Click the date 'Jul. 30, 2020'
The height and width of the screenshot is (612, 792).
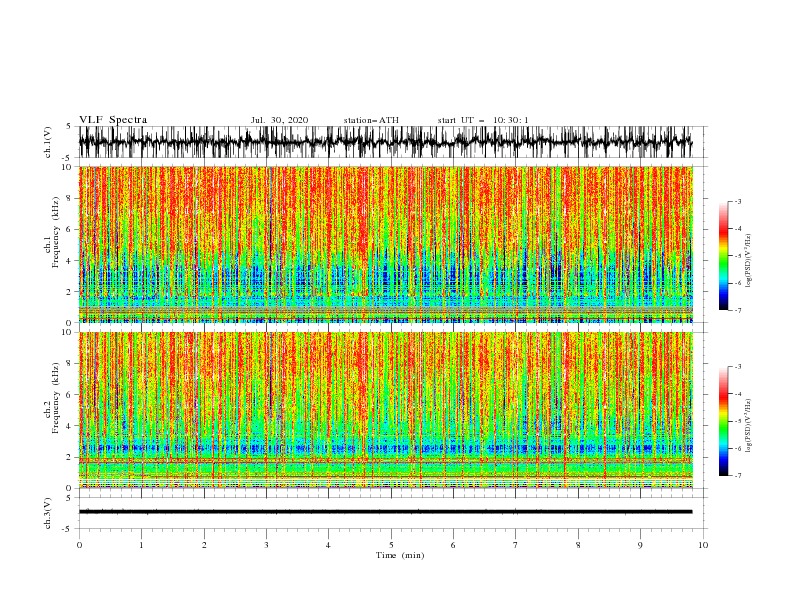(279, 120)
